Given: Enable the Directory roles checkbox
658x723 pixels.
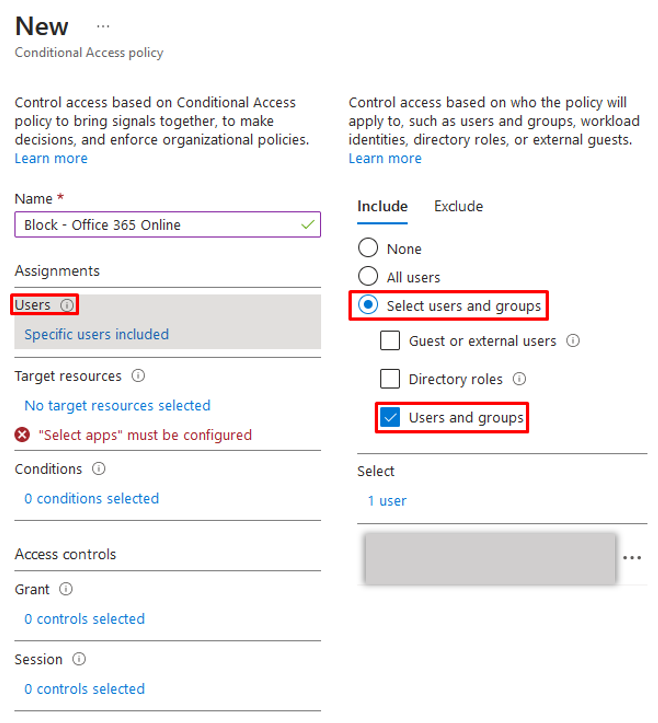Looking at the screenshot, I should (390, 379).
